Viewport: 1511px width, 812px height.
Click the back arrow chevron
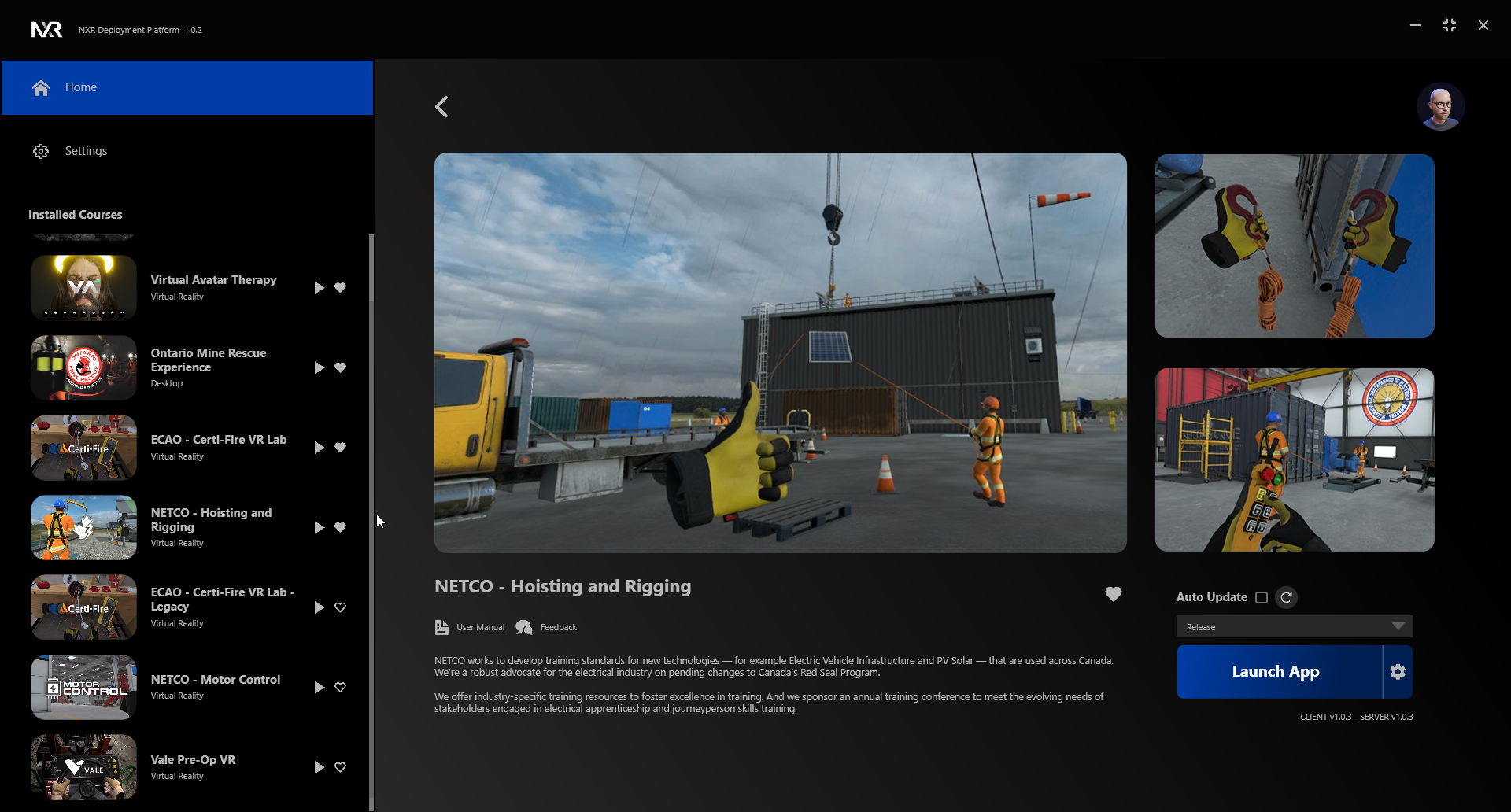tap(442, 107)
